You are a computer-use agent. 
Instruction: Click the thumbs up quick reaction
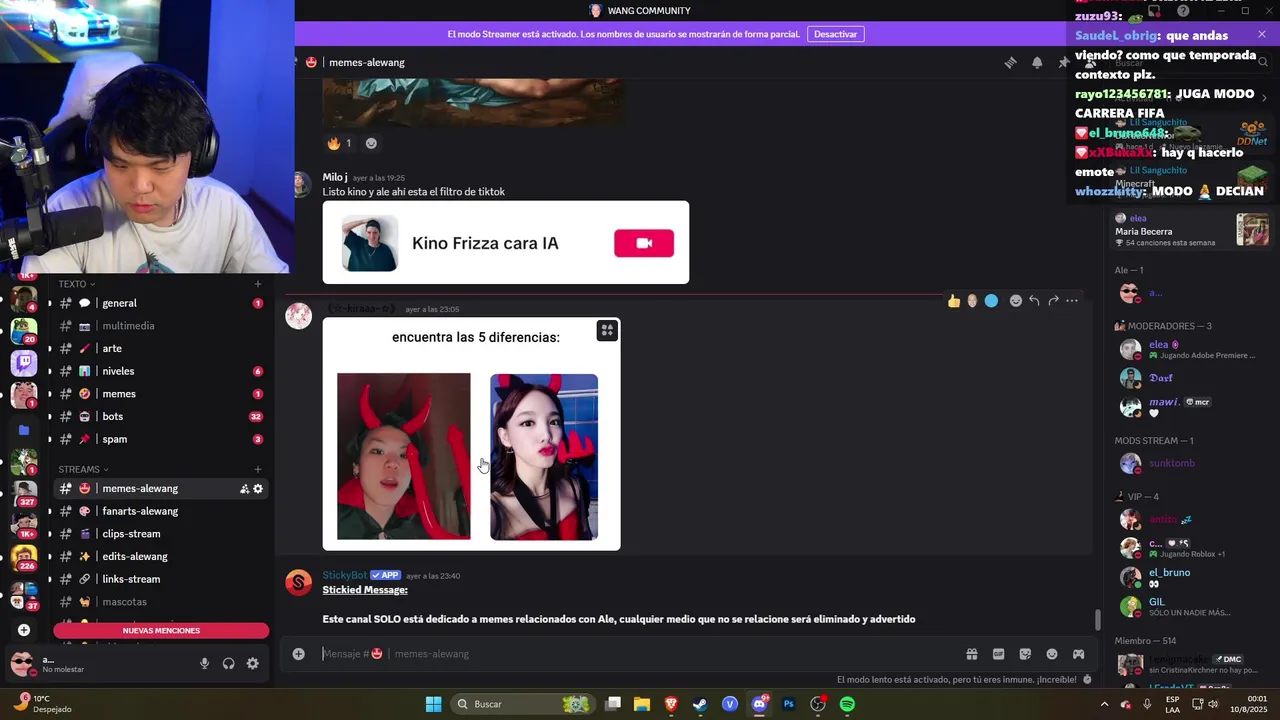(x=954, y=301)
